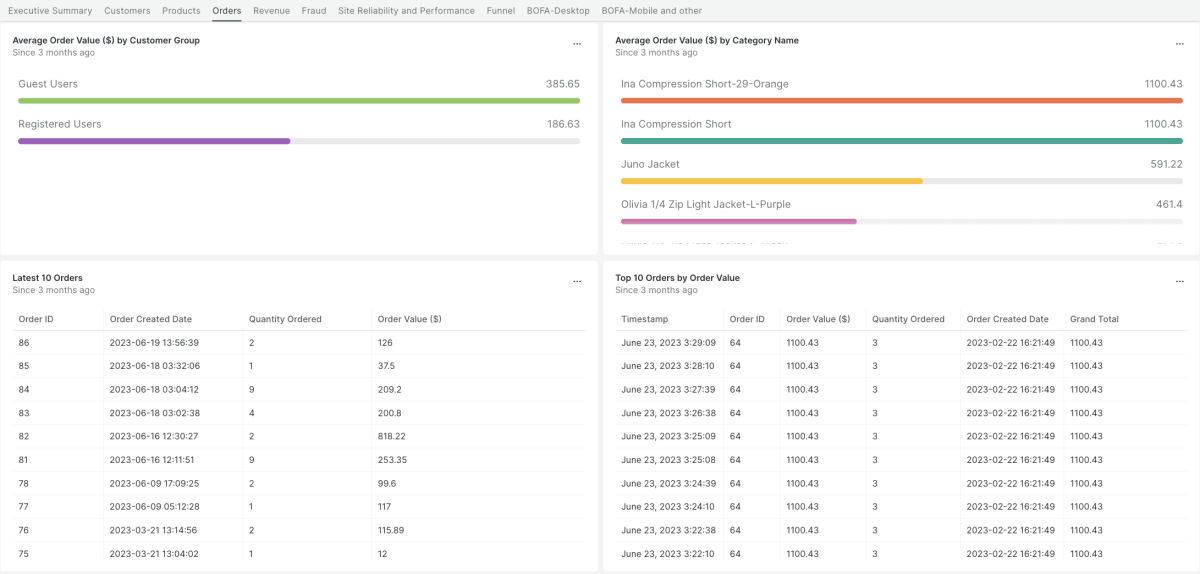Open the BOFA-Mobile and other tab
The height and width of the screenshot is (574, 1200).
point(651,11)
